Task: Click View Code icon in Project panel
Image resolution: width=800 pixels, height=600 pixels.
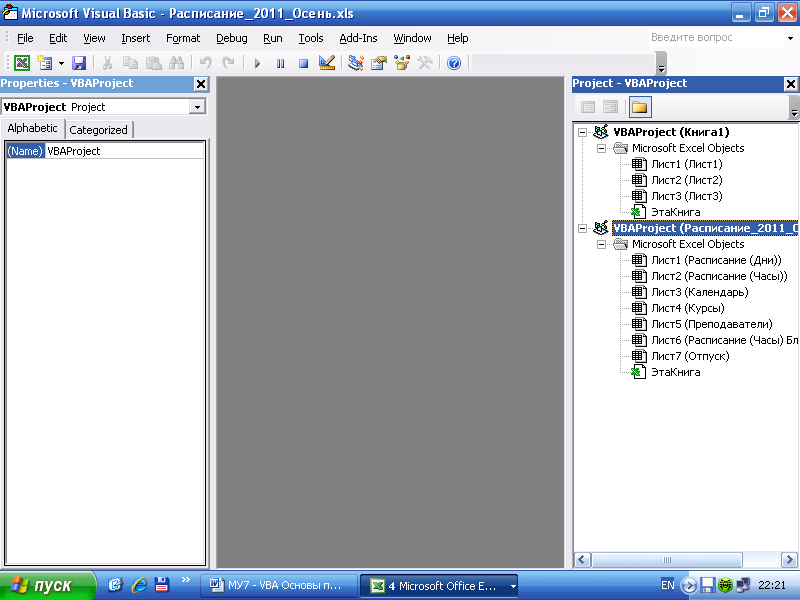Action: (x=588, y=107)
